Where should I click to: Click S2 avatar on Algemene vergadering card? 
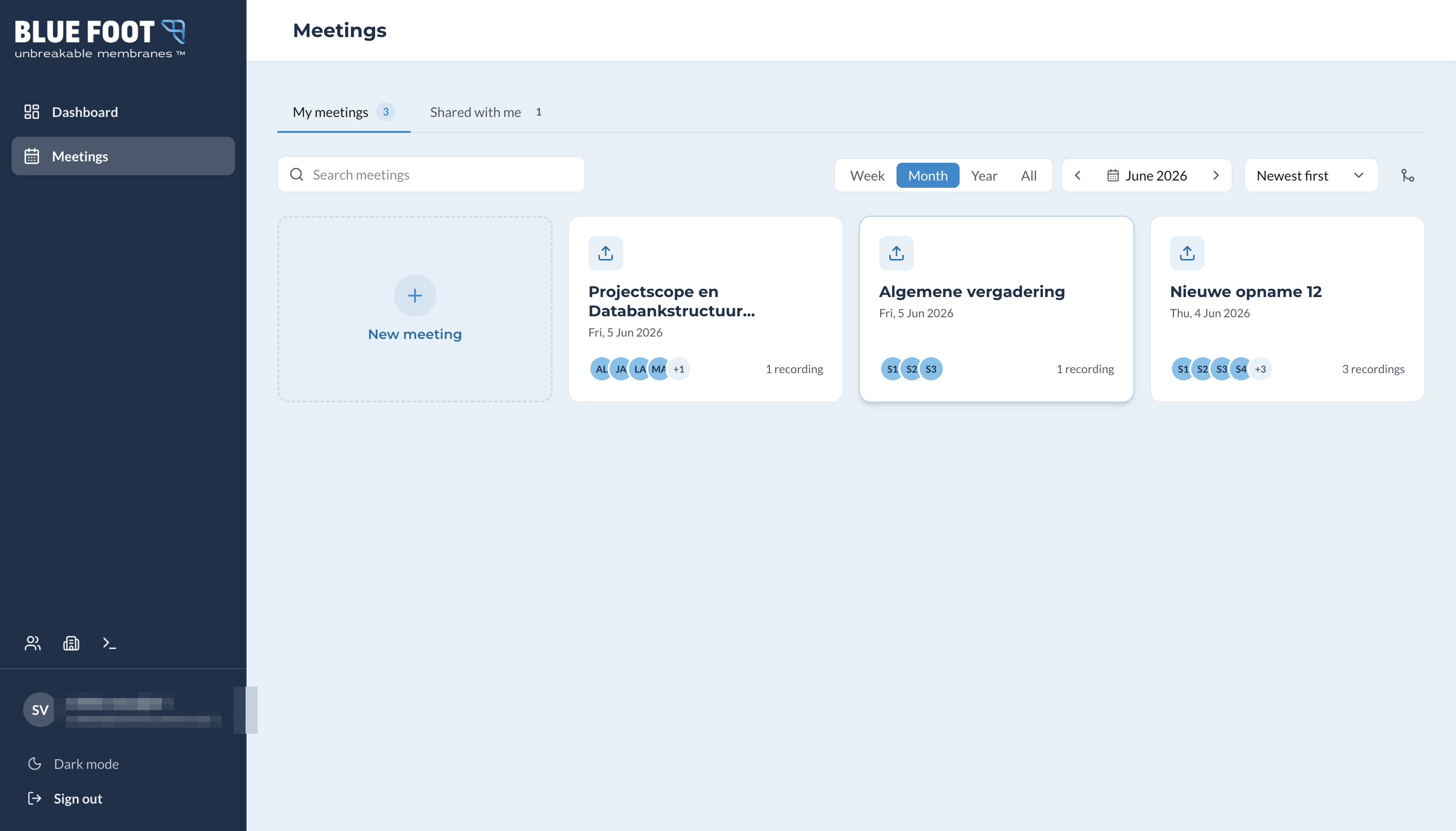911,369
